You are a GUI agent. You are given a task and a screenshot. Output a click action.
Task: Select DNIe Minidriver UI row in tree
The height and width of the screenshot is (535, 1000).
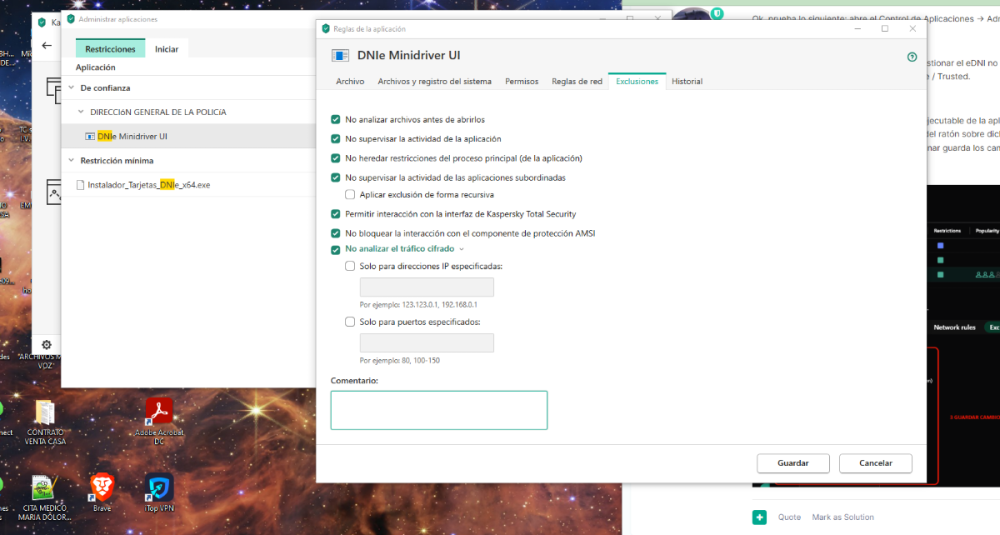tap(189, 136)
